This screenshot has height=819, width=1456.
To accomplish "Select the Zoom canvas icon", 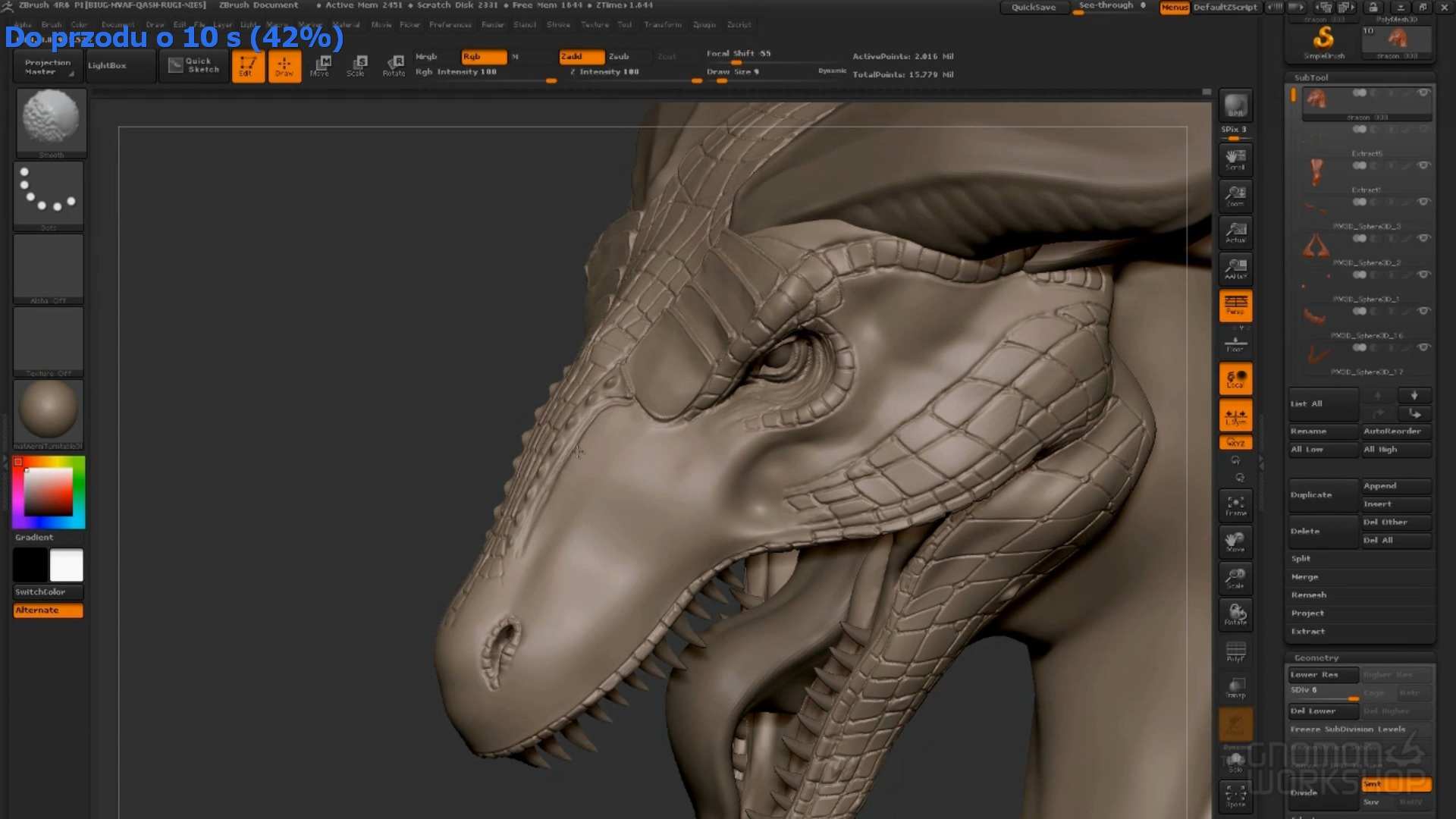I will tap(1235, 196).
